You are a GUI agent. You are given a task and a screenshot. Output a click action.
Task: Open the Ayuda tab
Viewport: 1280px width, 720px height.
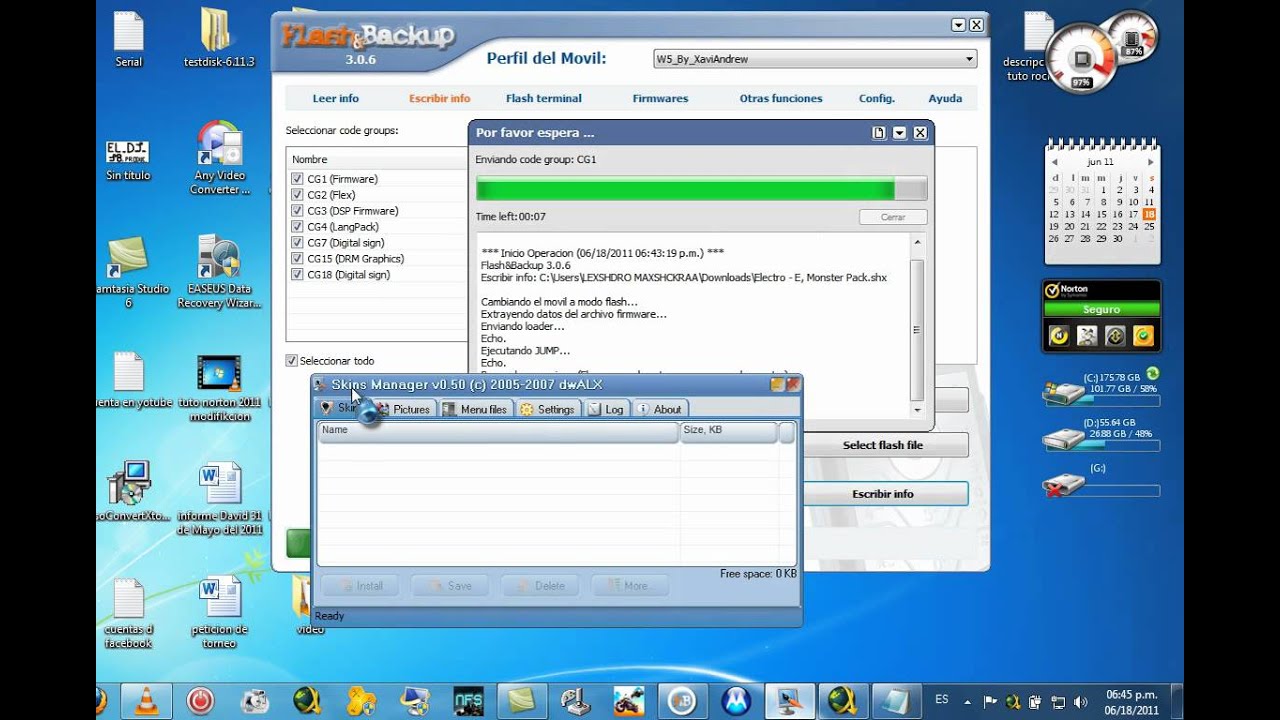(945, 98)
